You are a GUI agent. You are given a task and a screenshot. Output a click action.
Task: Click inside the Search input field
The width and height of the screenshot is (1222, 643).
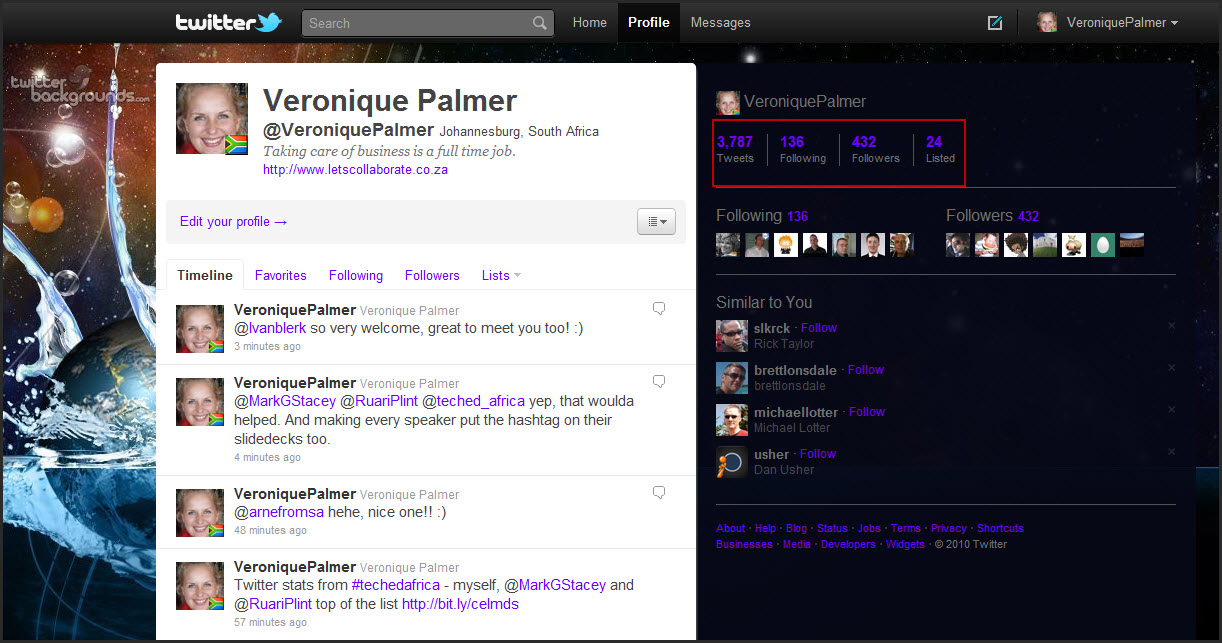coord(415,23)
